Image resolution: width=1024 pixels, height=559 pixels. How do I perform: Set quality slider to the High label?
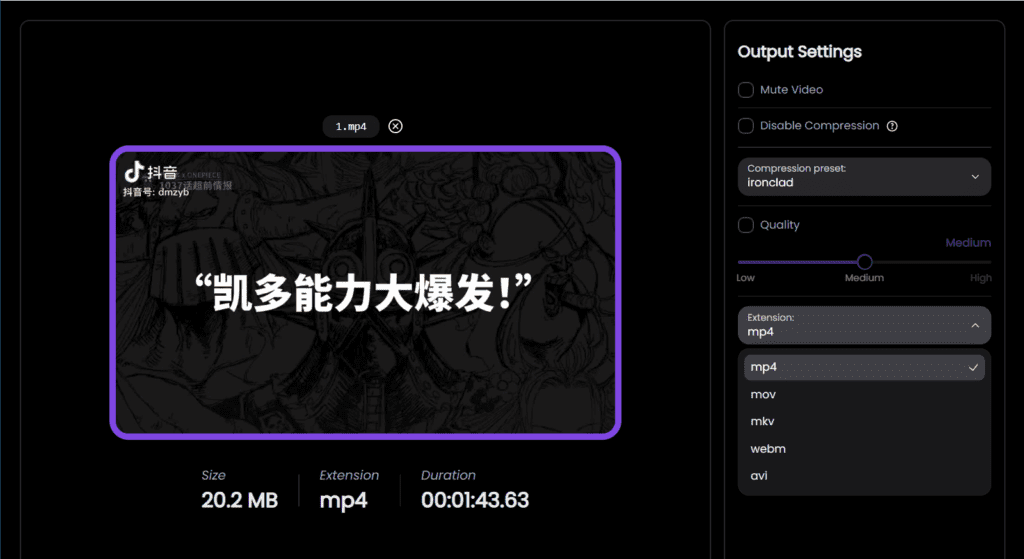point(980,278)
